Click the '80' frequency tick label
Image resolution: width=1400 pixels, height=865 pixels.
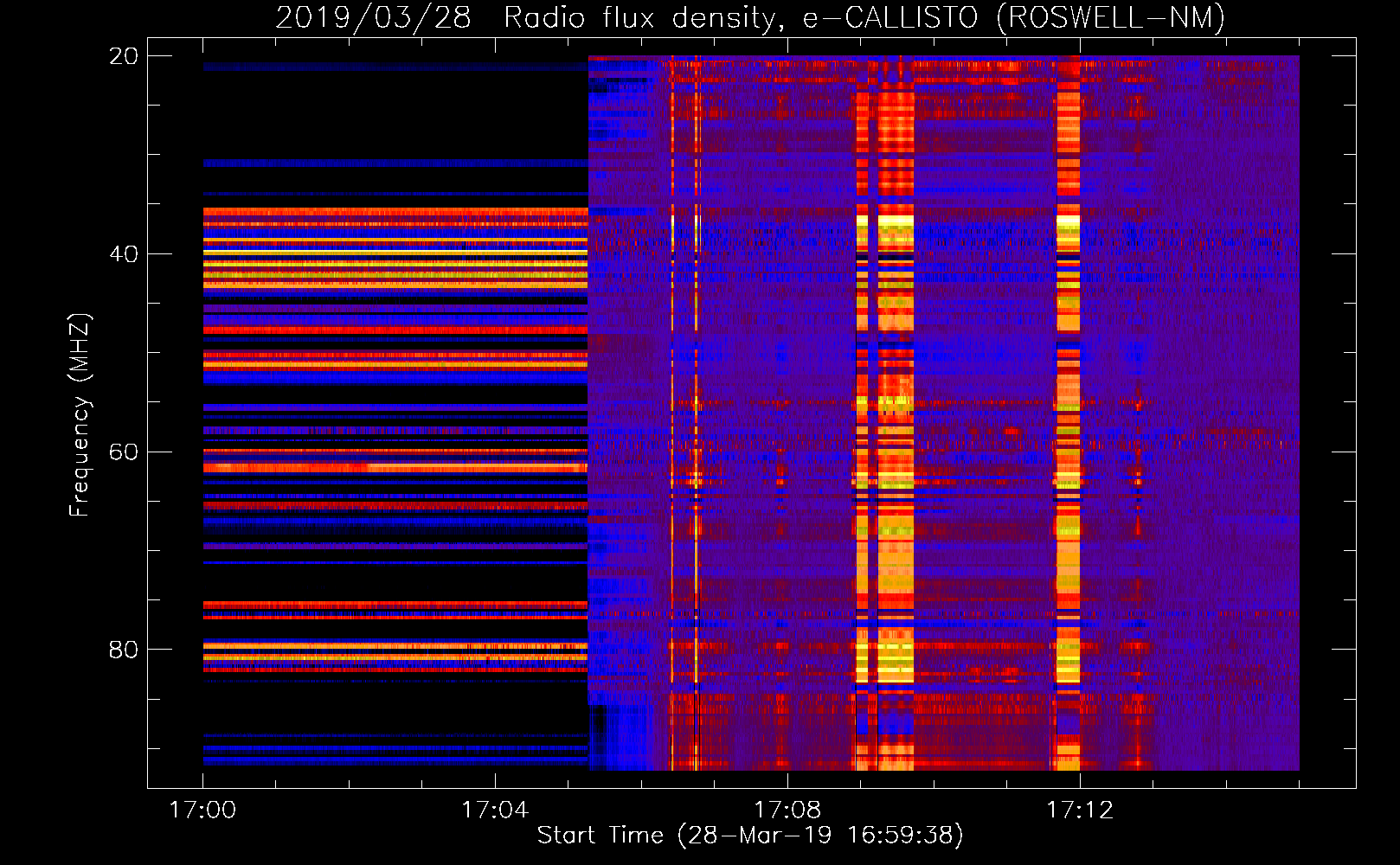[123, 650]
